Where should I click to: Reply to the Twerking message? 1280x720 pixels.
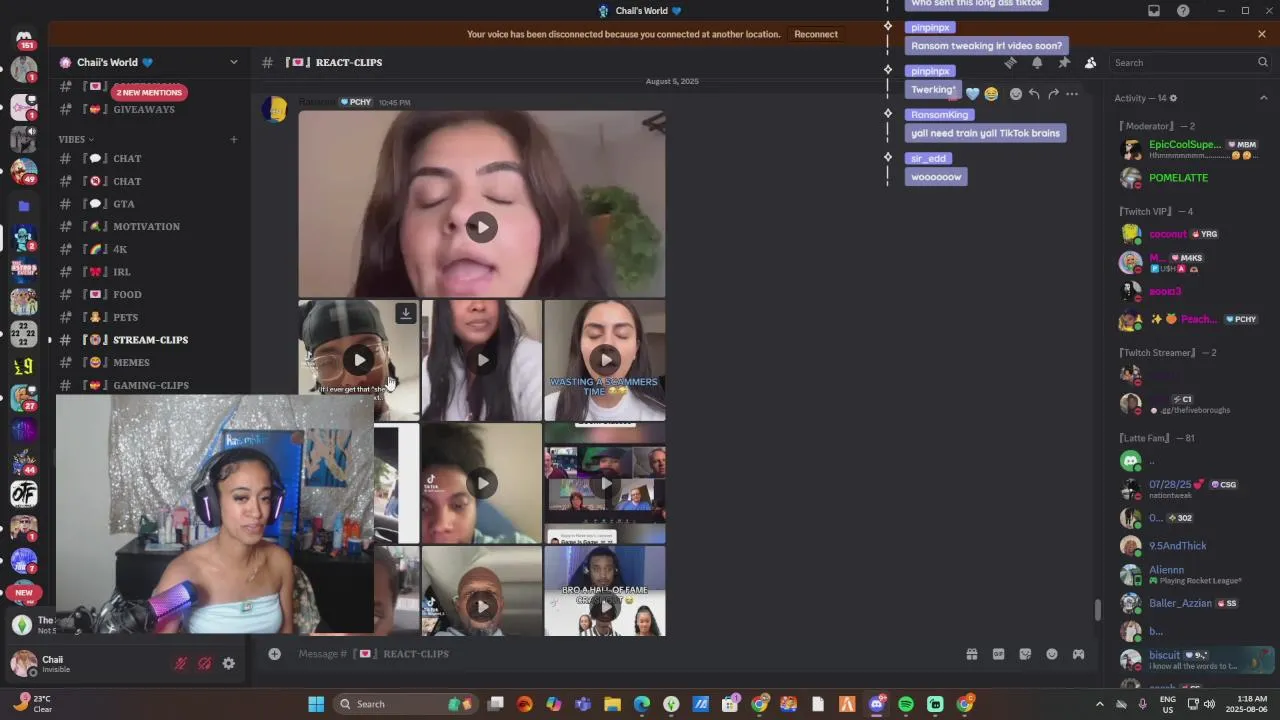[1034, 94]
